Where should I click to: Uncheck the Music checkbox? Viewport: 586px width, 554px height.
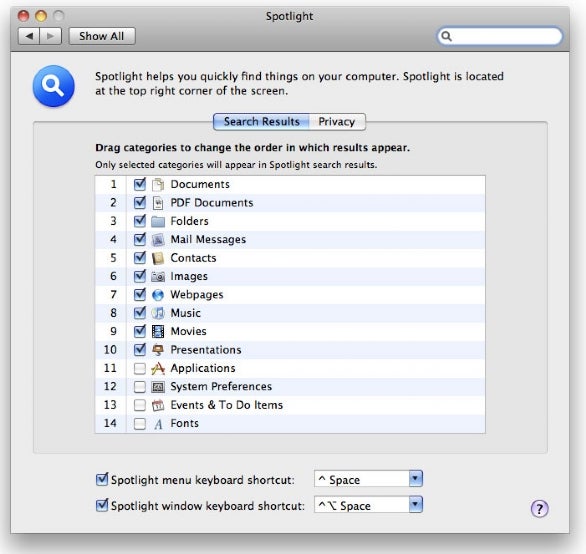tap(140, 313)
